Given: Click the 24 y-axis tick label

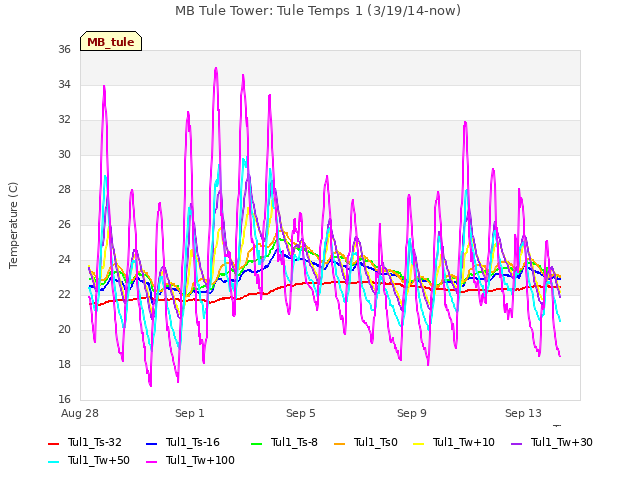Looking at the screenshot, I should [64, 260].
